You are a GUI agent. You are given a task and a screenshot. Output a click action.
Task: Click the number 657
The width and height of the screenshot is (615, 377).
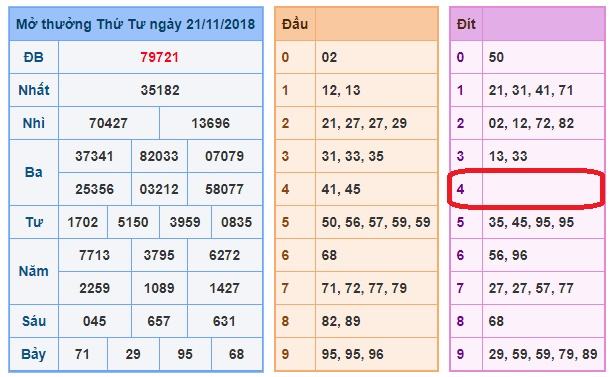(x=159, y=321)
